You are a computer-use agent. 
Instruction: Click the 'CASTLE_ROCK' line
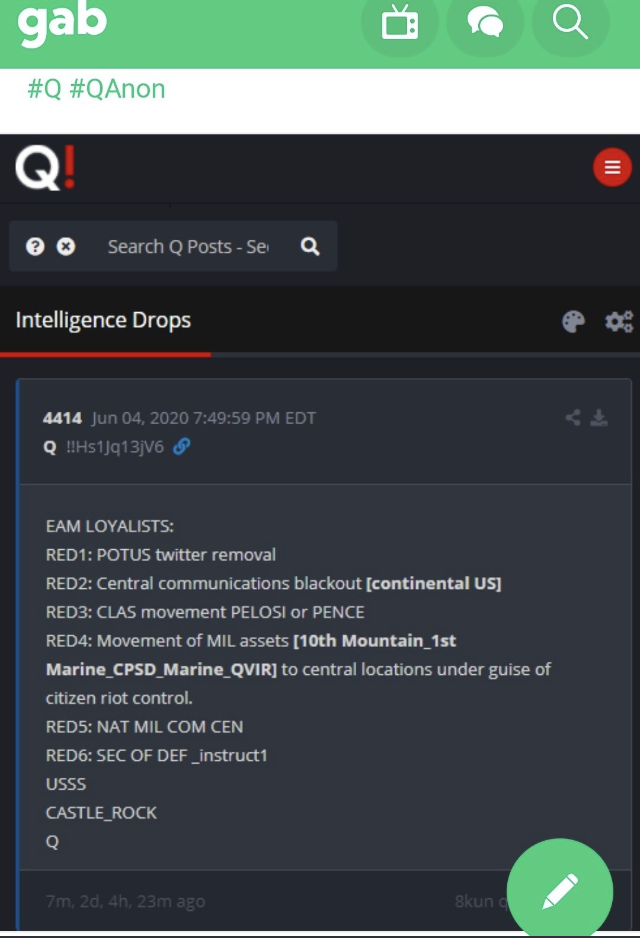[x=101, y=813]
